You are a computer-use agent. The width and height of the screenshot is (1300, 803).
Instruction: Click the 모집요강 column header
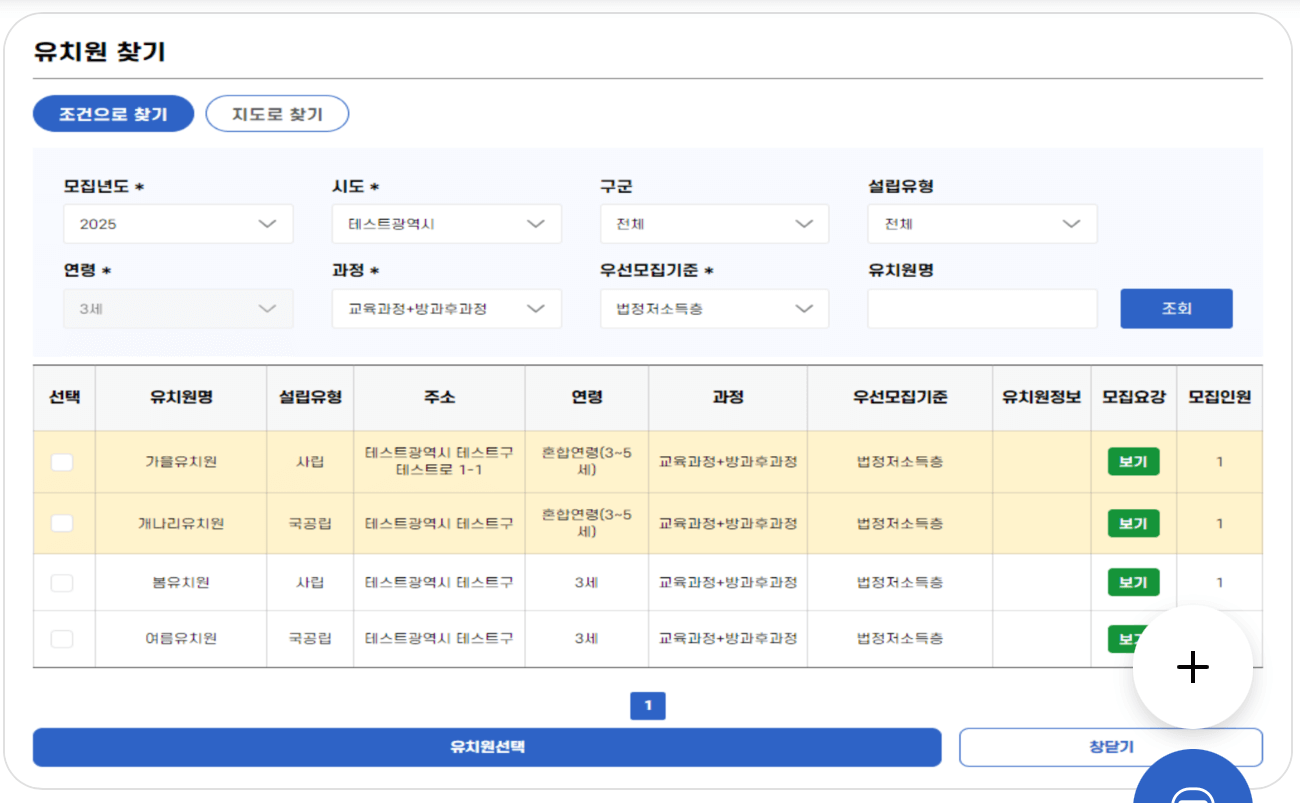(x=1133, y=398)
